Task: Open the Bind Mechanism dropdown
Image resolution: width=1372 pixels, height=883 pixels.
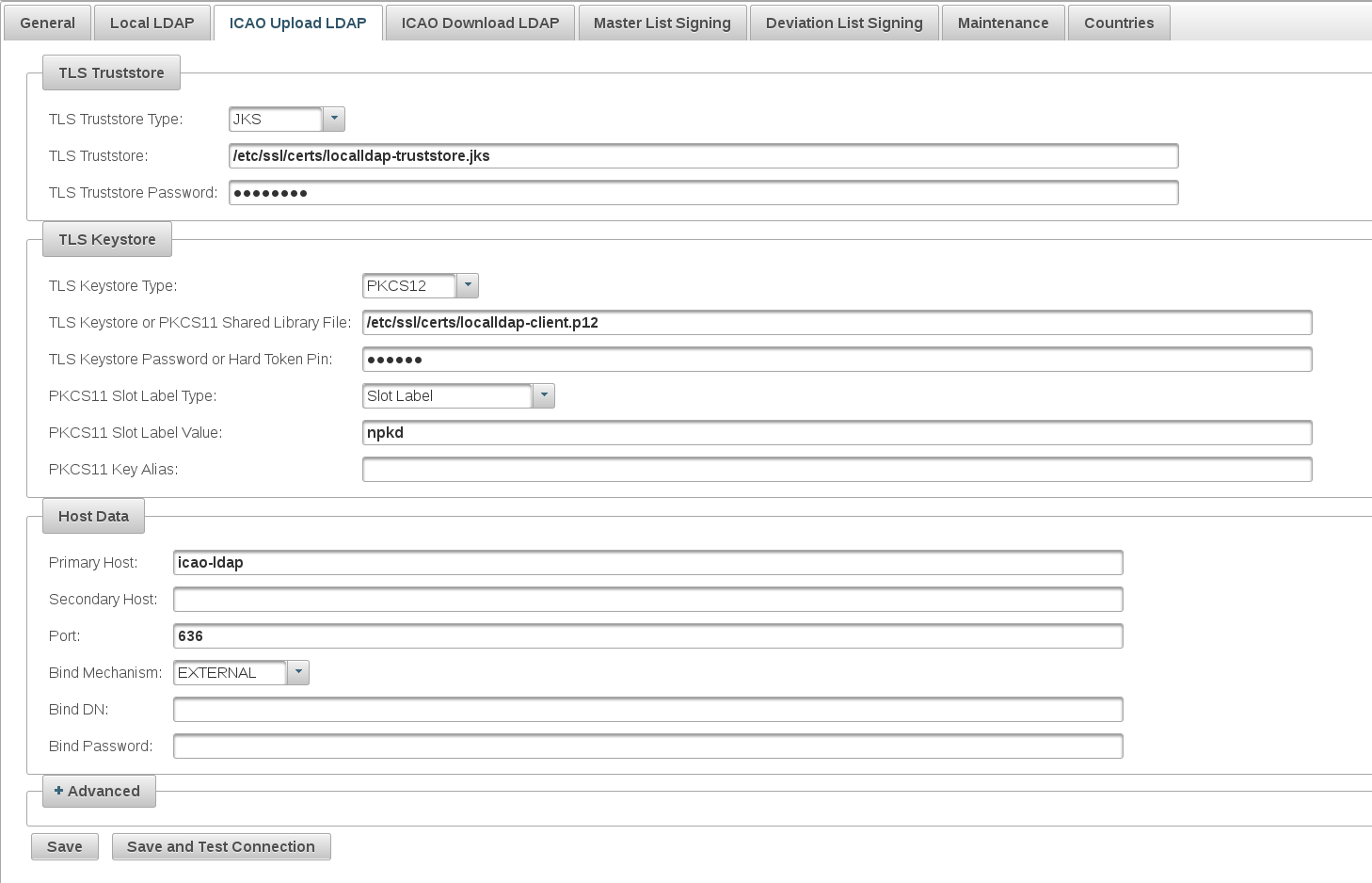Action: pyautogui.click(x=298, y=672)
